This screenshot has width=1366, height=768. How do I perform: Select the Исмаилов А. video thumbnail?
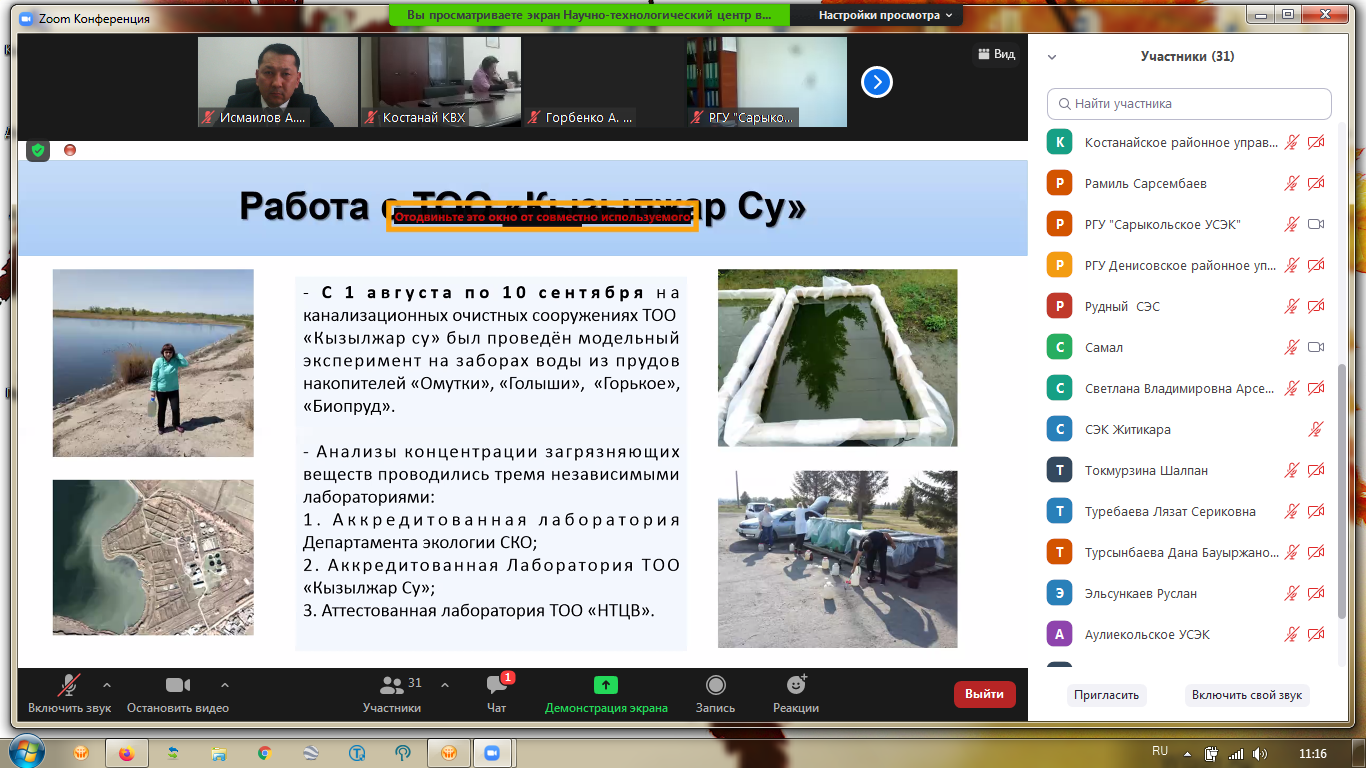(278, 82)
